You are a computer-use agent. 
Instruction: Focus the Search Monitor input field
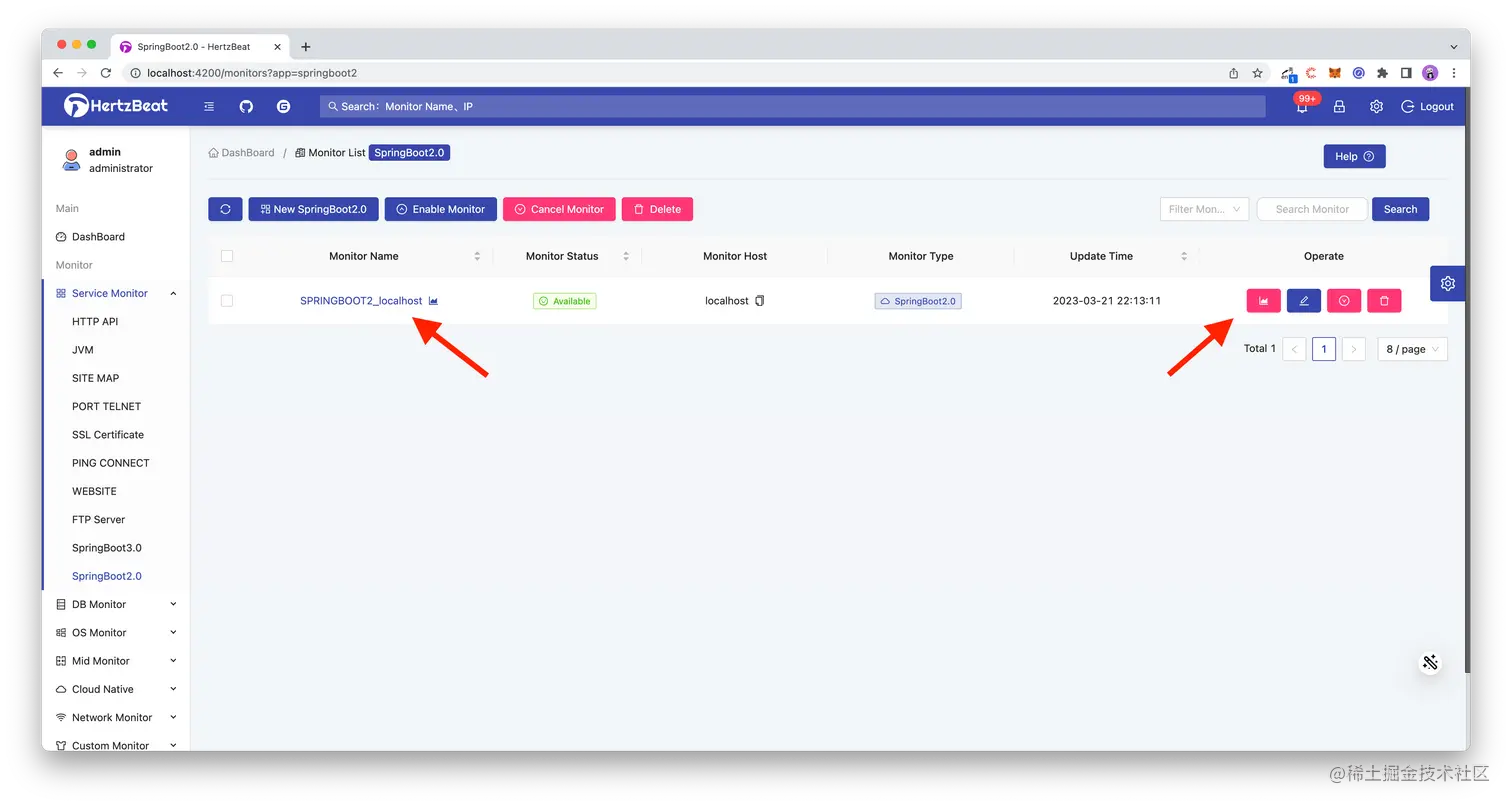pyautogui.click(x=1312, y=209)
